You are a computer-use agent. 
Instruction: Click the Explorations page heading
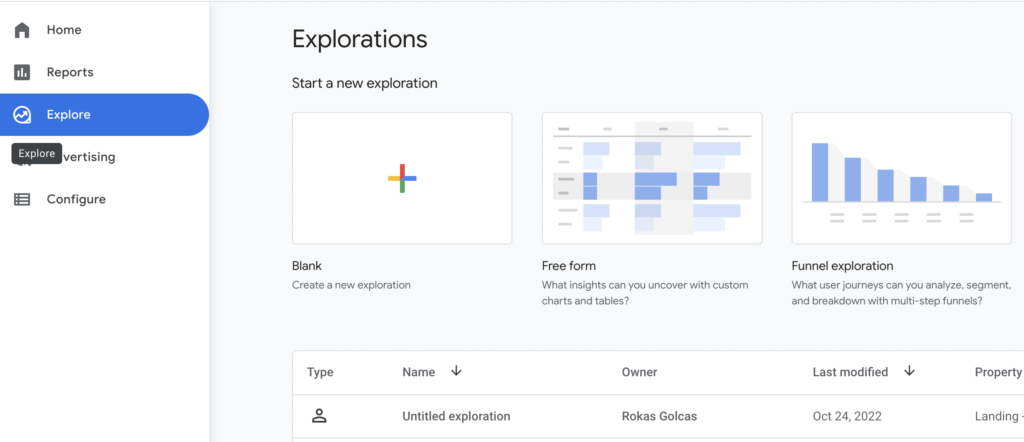tap(360, 39)
